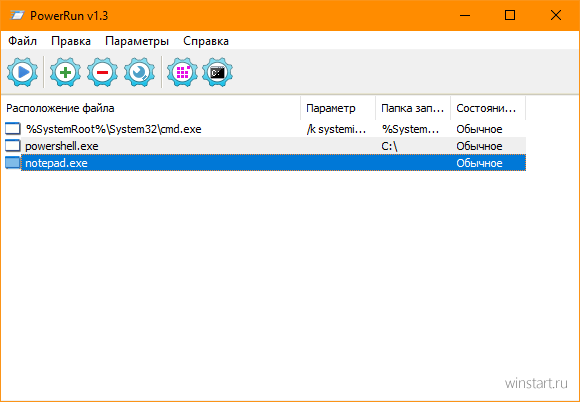Open the Файл menu

[23, 41]
